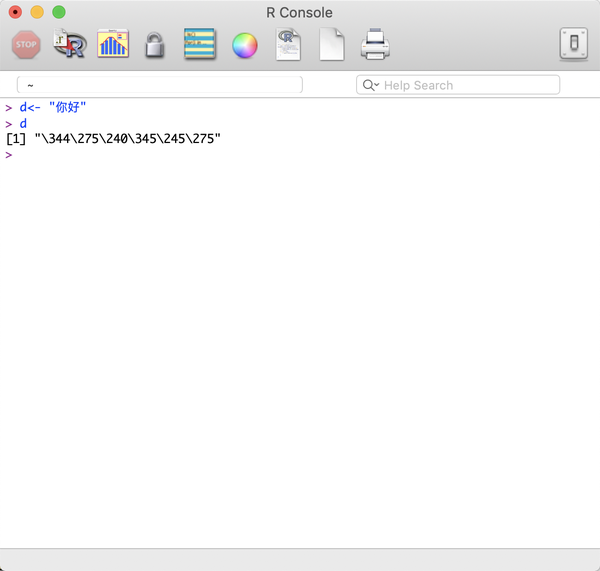Image resolution: width=600 pixels, height=571 pixels.
Task: Toggle the striped command history panel icon
Action: tap(200, 45)
